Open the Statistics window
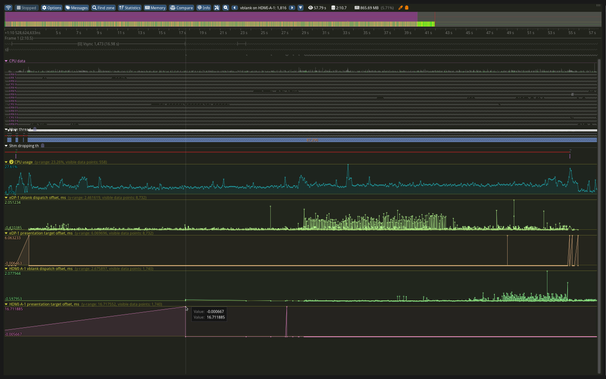606x379 pixels. (129, 8)
